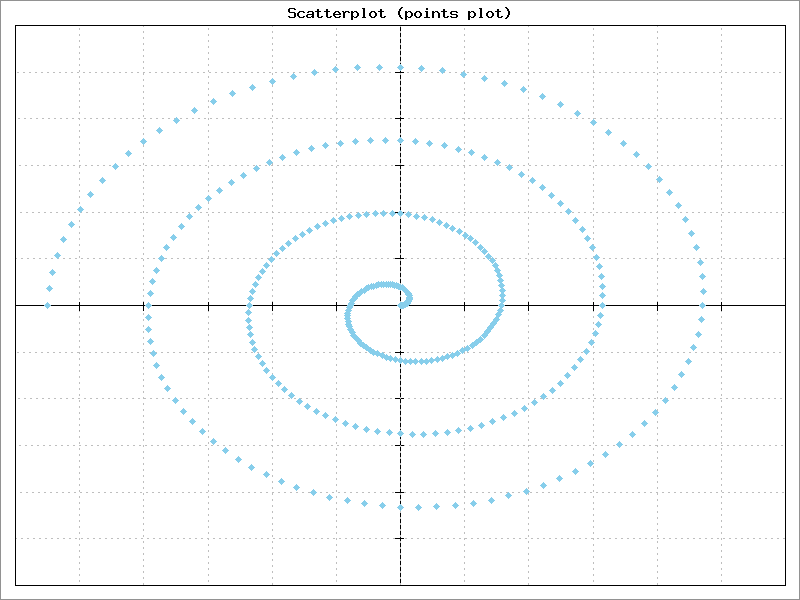
Task: Select second ring's point crossing the left horizontal axis
Action: (x=148, y=305)
